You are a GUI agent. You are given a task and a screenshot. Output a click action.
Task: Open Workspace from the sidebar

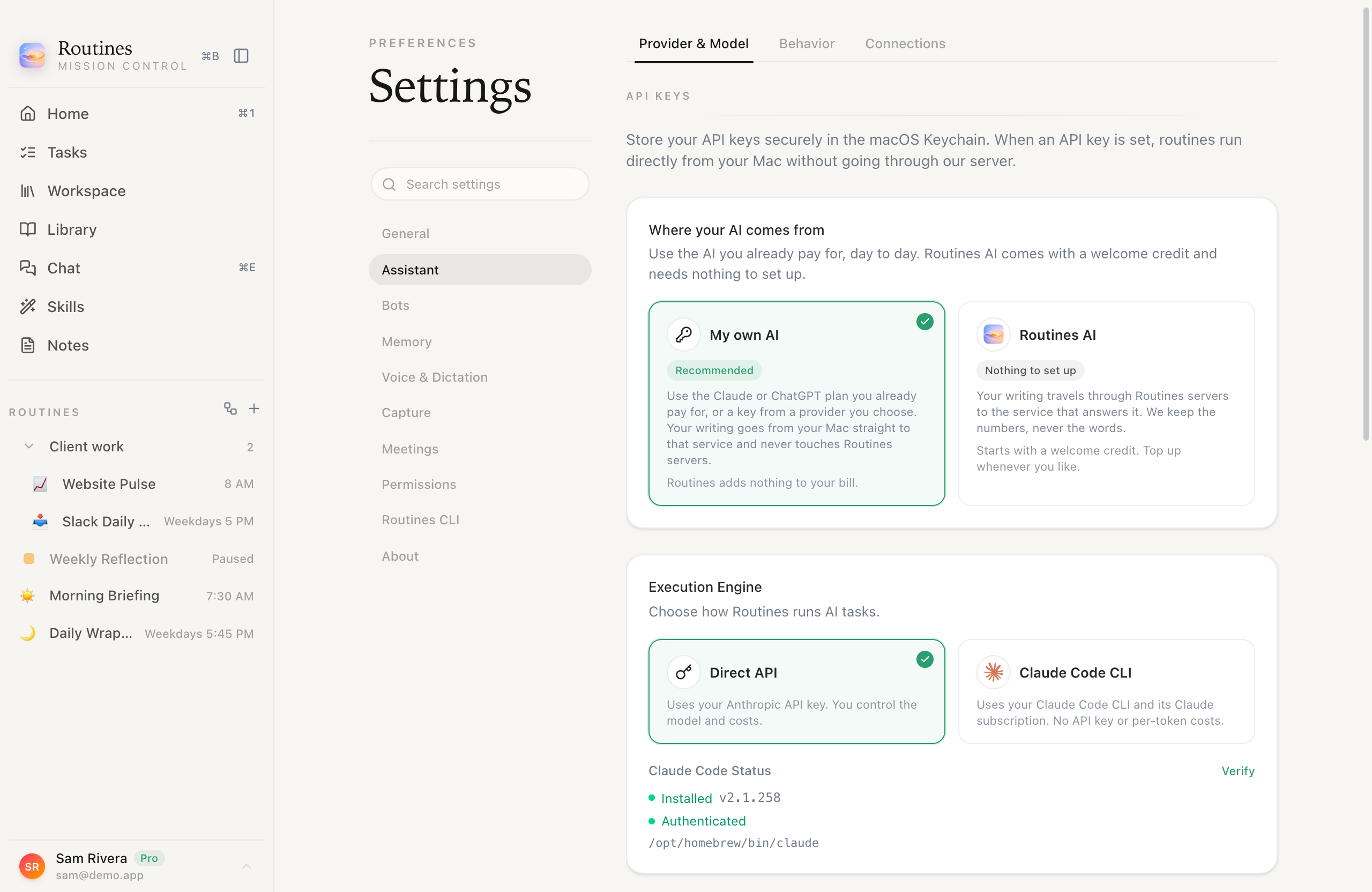tap(137, 191)
